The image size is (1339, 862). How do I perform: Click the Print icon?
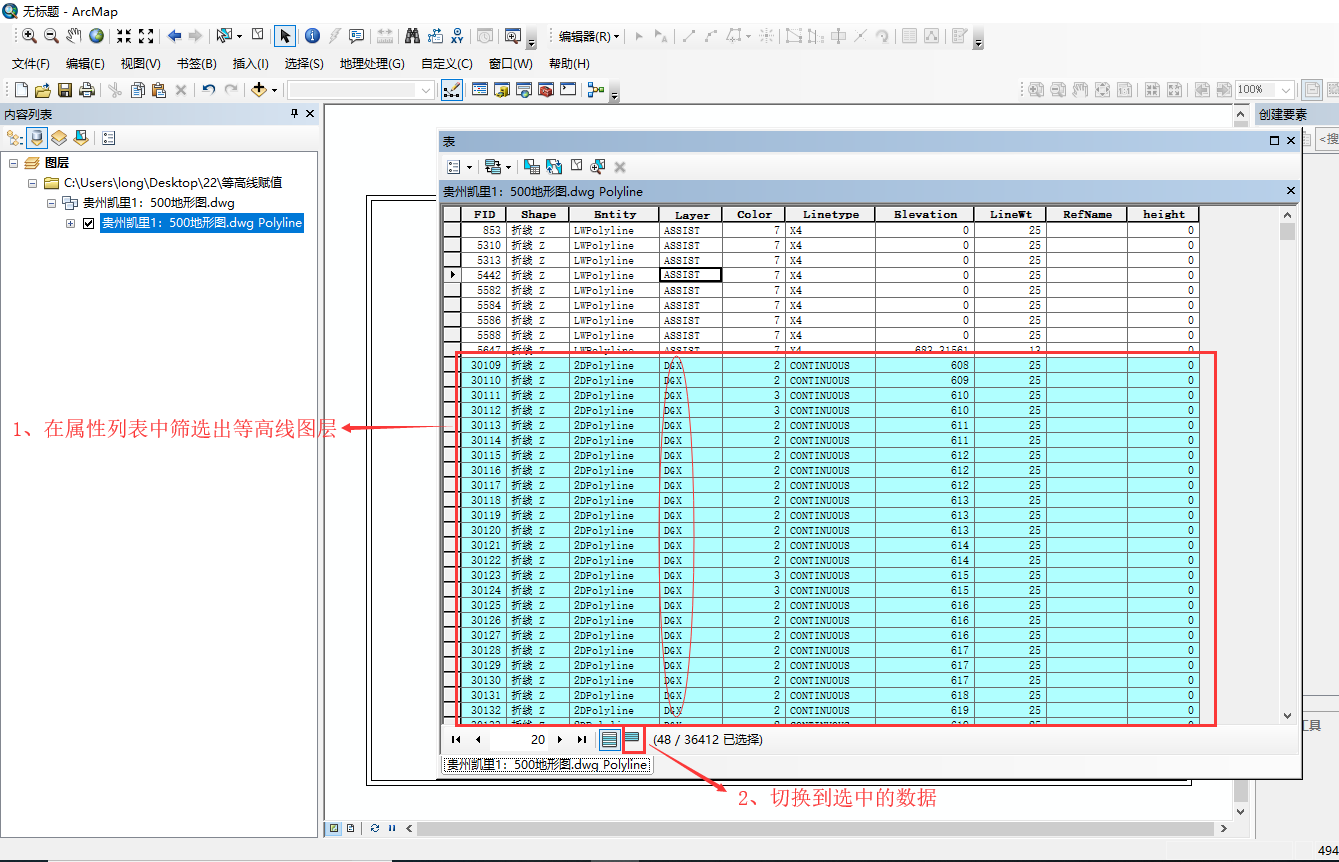click(x=87, y=90)
